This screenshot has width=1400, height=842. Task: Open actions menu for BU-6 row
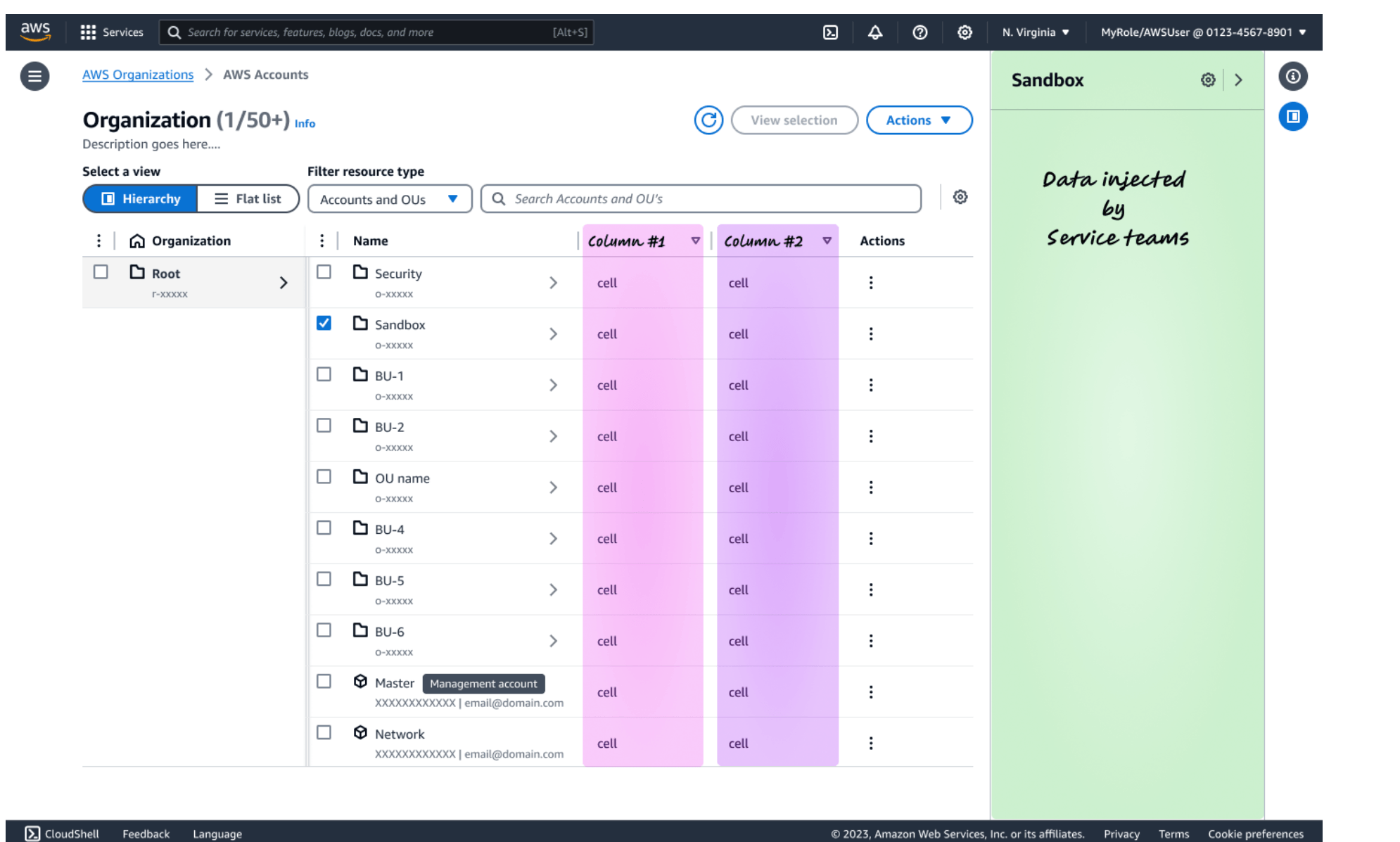[x=871, y=641]
